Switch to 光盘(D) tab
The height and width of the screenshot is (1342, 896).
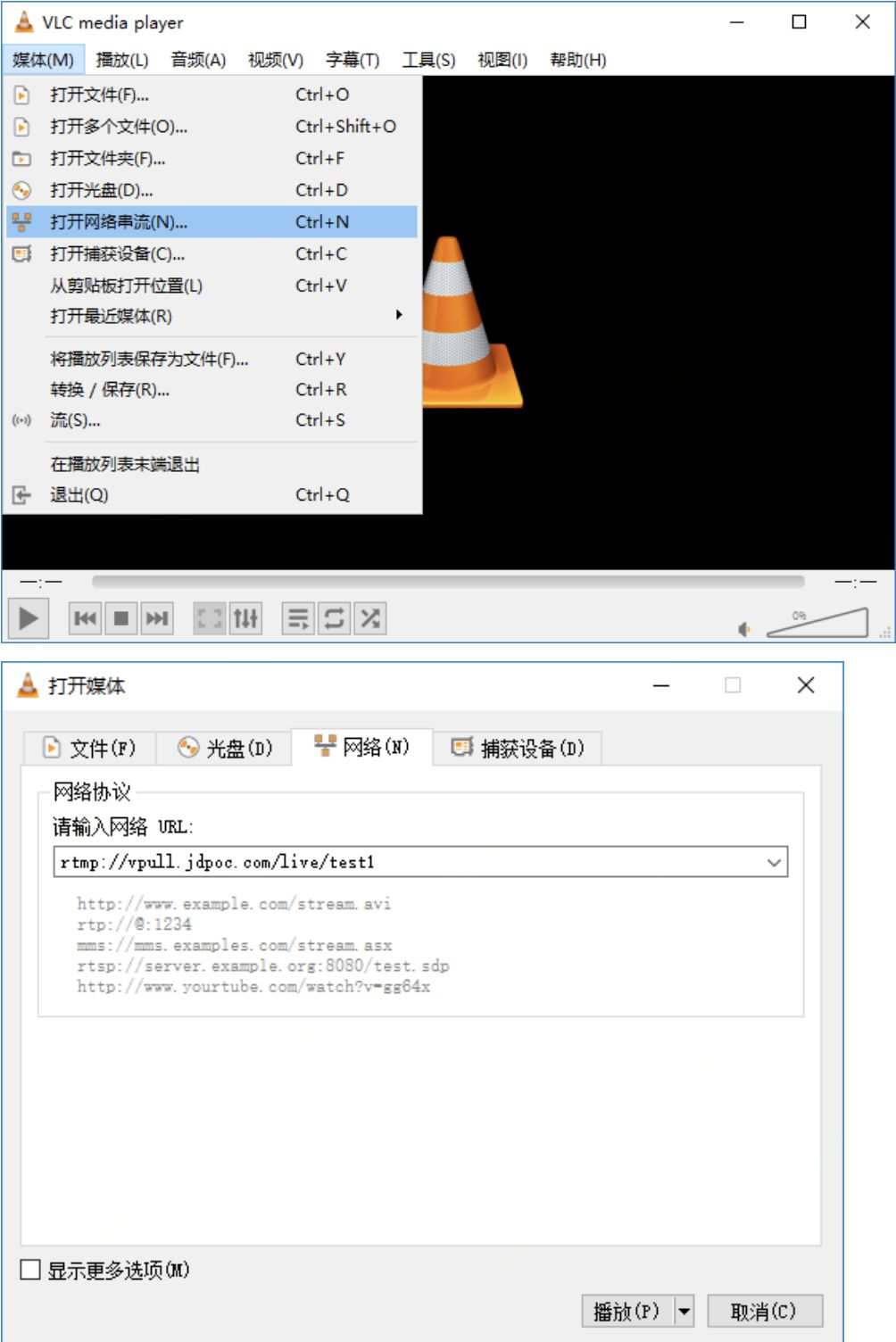coord(224,748)
